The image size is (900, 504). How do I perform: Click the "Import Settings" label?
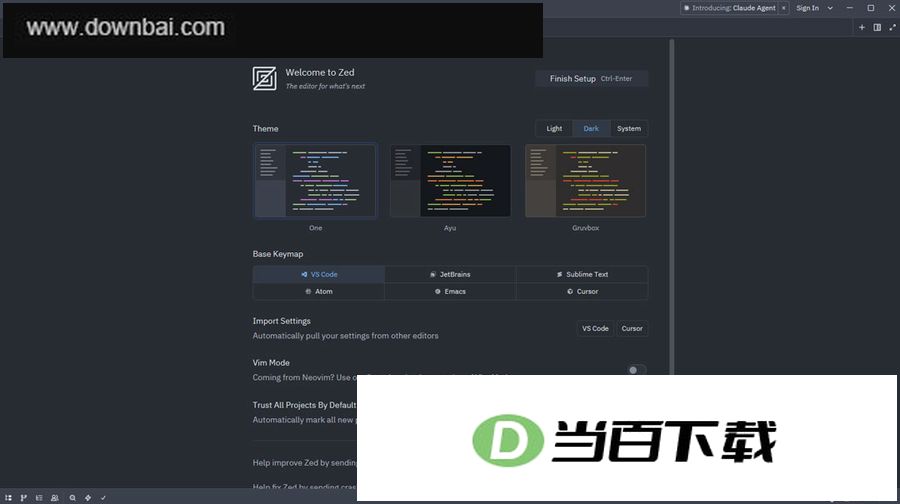(x=281, y=321)
